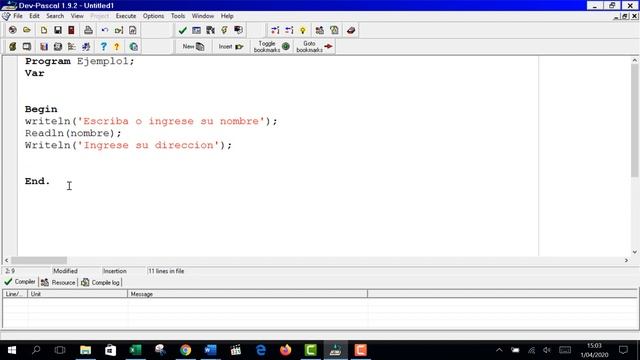The width and height of the screenshot is (640, 360).
Task: Switch to the Resource tab
Action: pos(58,282)
